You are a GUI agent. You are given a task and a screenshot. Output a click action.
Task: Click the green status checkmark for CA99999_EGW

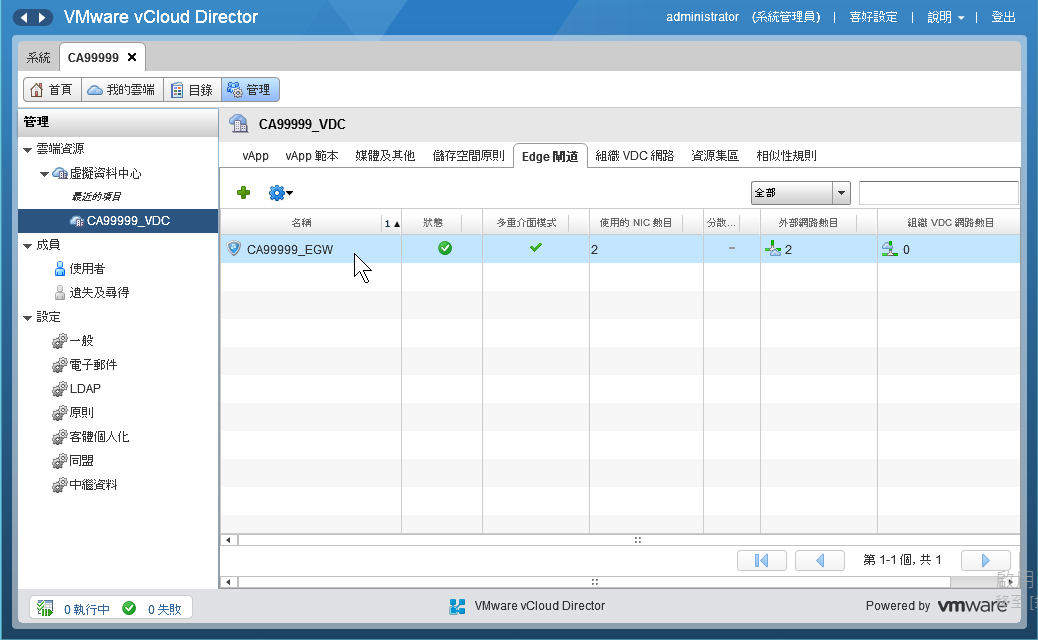click(x=445, y=248)
